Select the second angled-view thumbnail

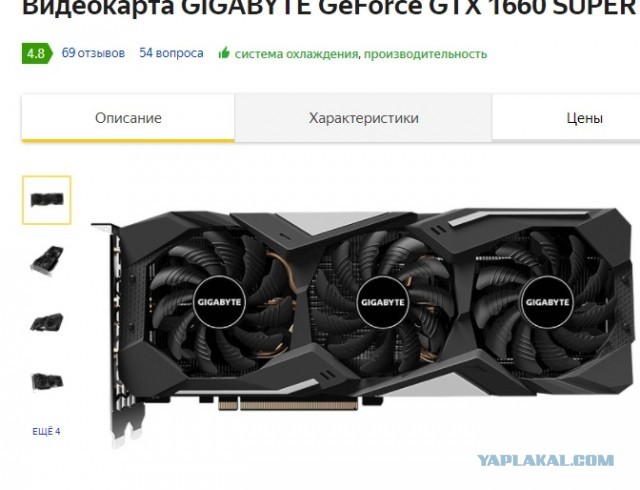pos(47,260)
